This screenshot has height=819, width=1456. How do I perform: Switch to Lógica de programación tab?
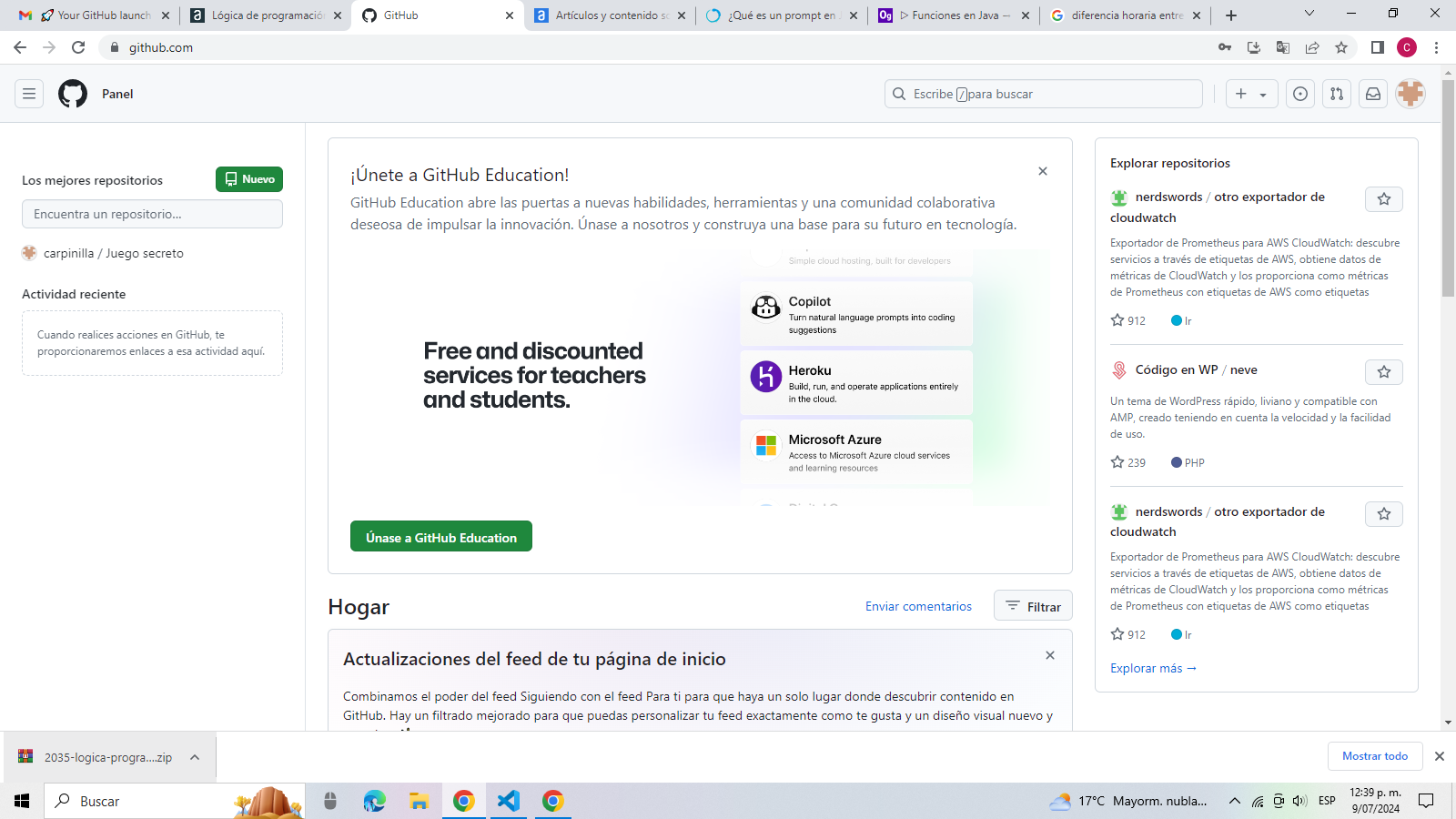pos(266,15)
